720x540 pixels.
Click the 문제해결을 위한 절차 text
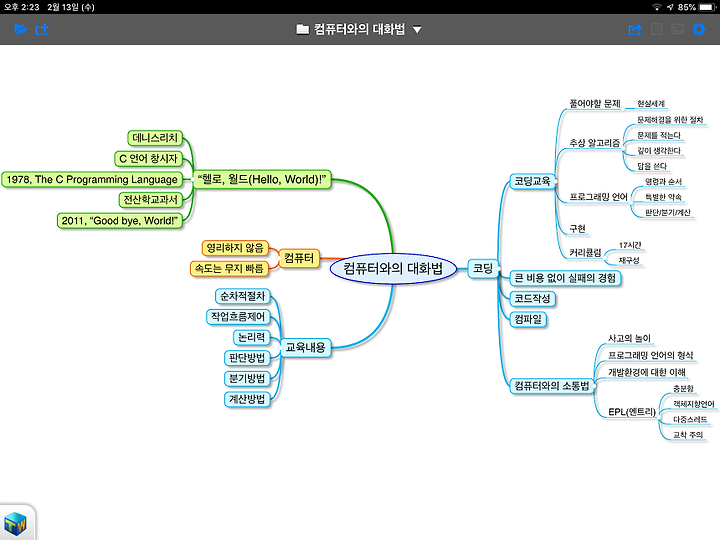[x=670, y=119]
